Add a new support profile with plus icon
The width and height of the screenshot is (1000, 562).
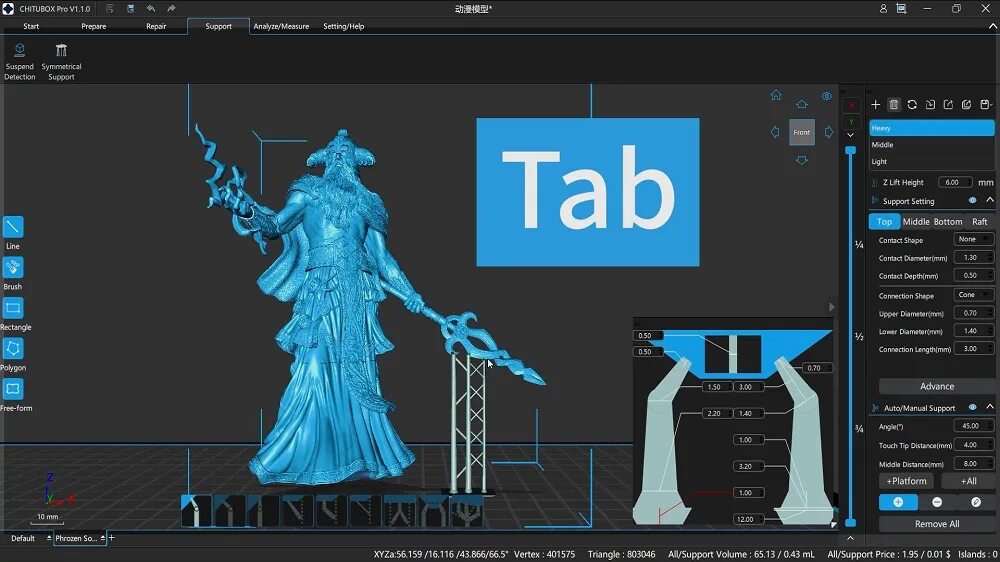(x=876, y=105)
